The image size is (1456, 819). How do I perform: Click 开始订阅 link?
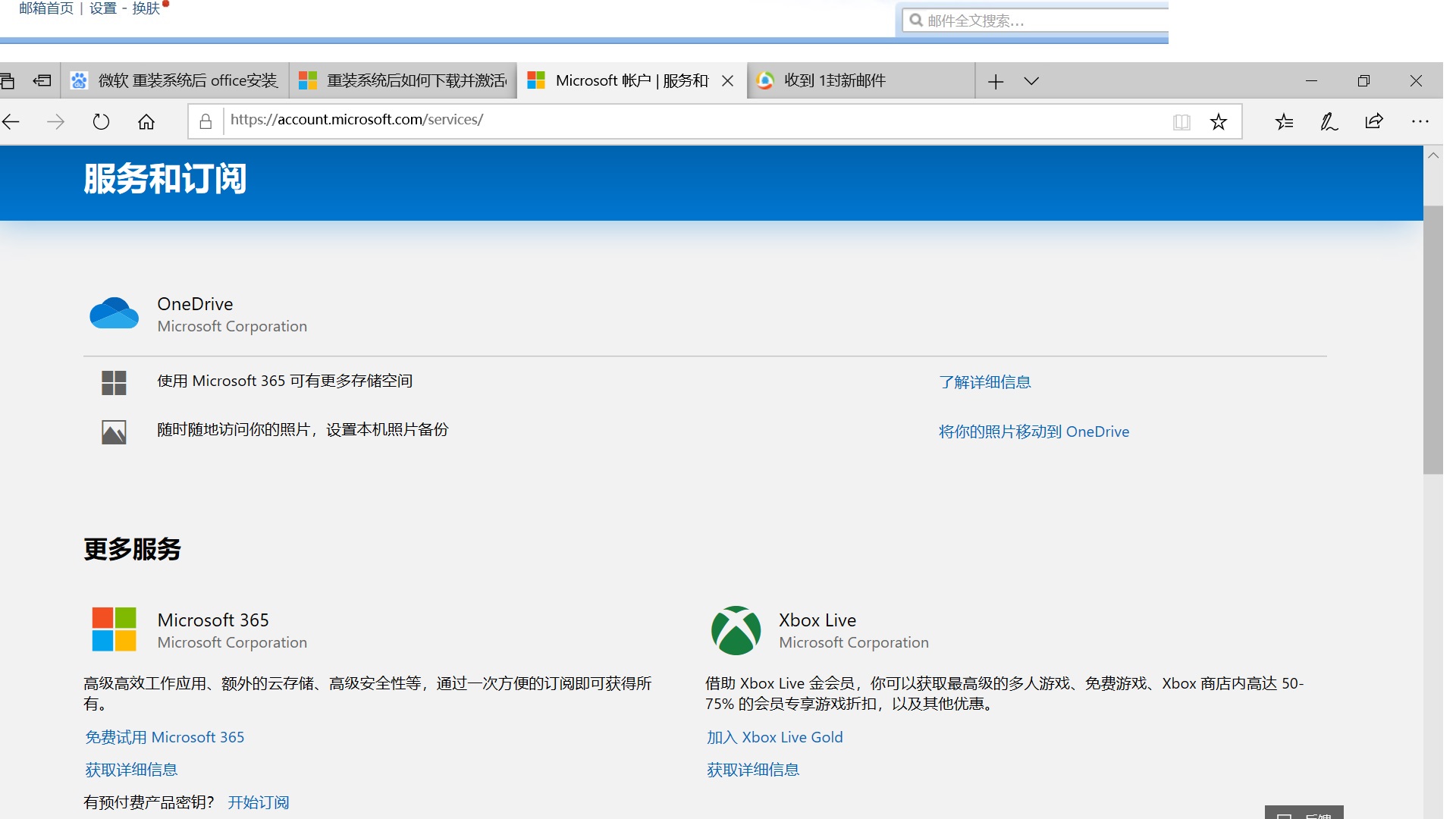pos(259,802)
